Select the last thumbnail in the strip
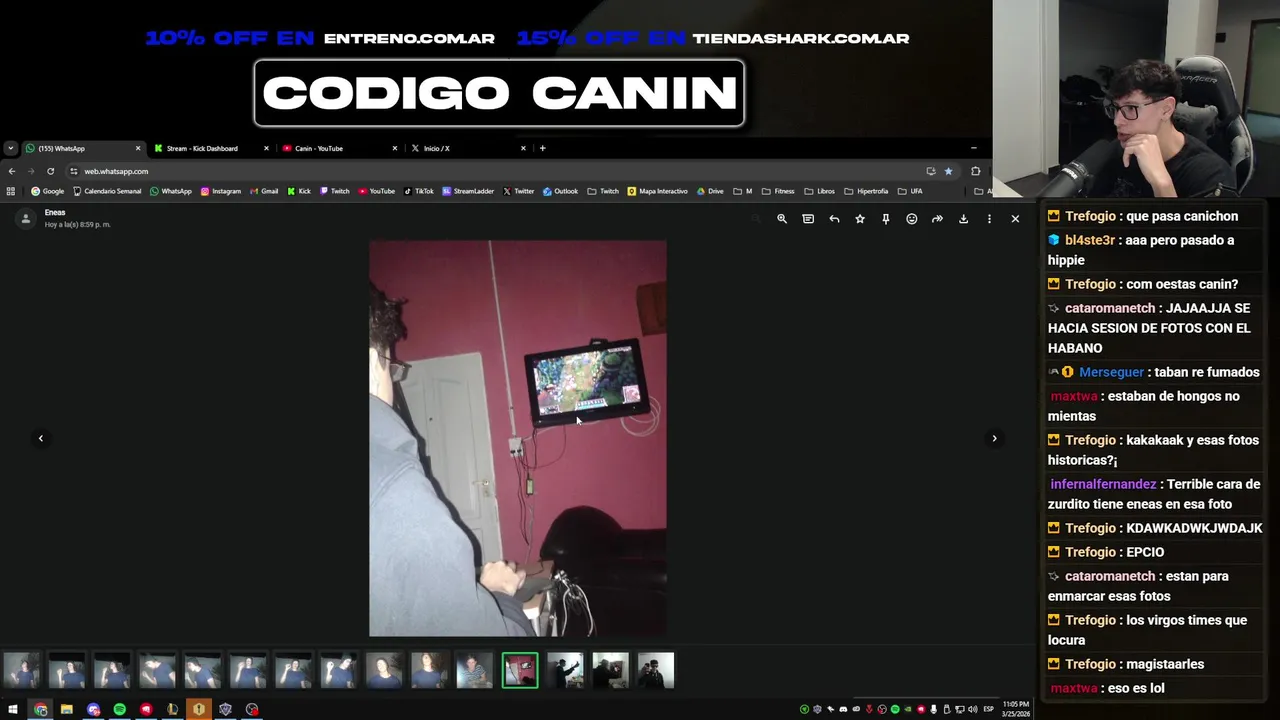The width and height of the screenshot is (1280, 720). click(x=656, y=670)
